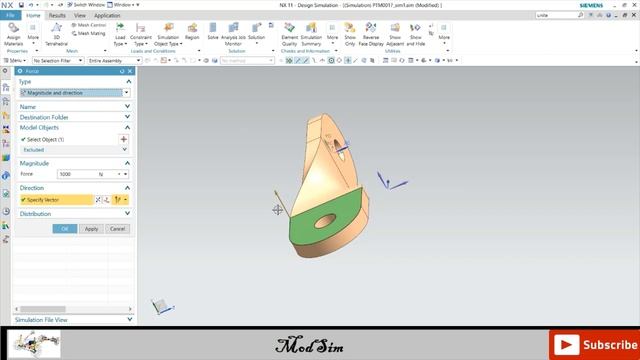This screenshot has height=360, width=640.
Task: Click Show and Hide utility
Action: coord(416,34)
